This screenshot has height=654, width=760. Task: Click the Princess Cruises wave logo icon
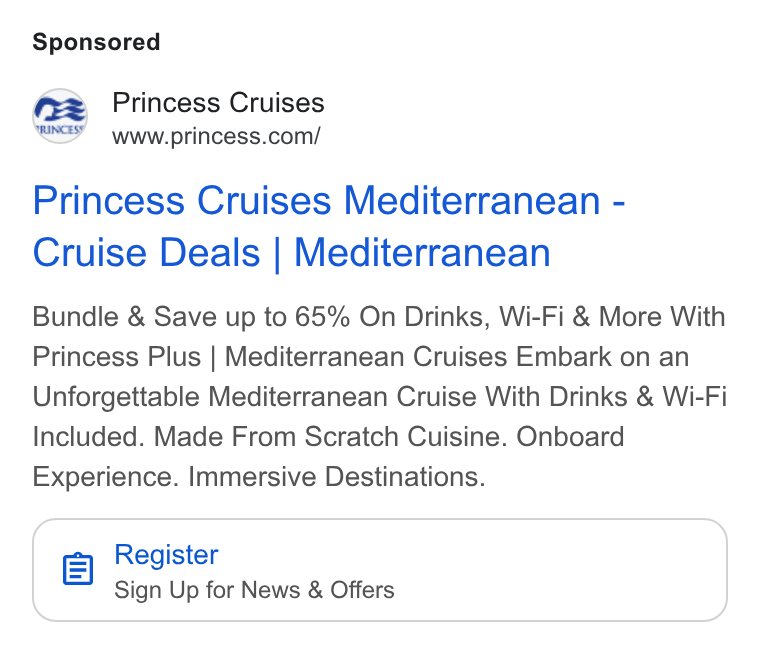pos(60,116)
